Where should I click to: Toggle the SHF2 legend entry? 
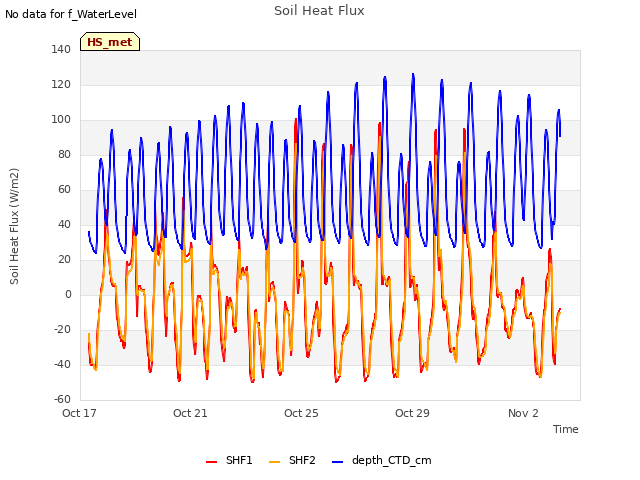tap(292, 460)
